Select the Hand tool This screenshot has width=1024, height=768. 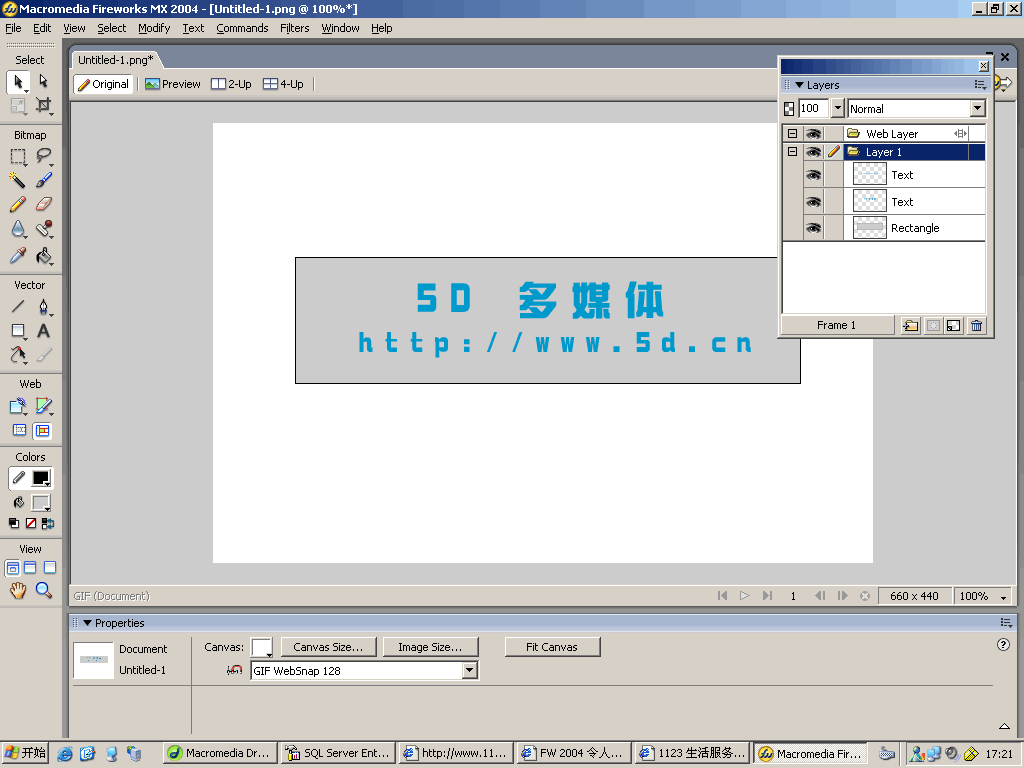coord(18,590)
